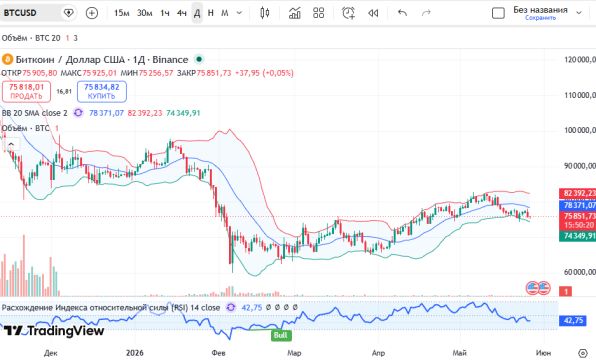Switch to the 30м timeframe
The width and height of the screenshot is (596, 360).
pyautogui.click(x=144, y=13)
